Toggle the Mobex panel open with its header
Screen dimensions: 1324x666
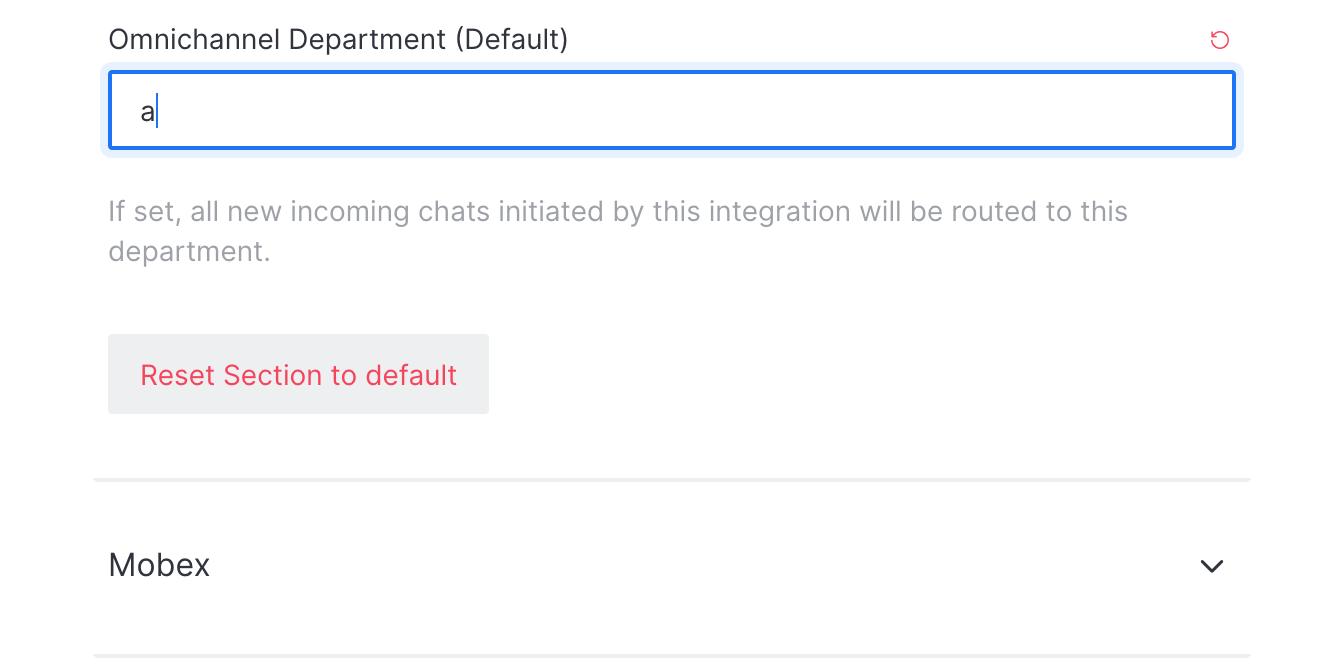pyautogui.click(x=670, y=566)
